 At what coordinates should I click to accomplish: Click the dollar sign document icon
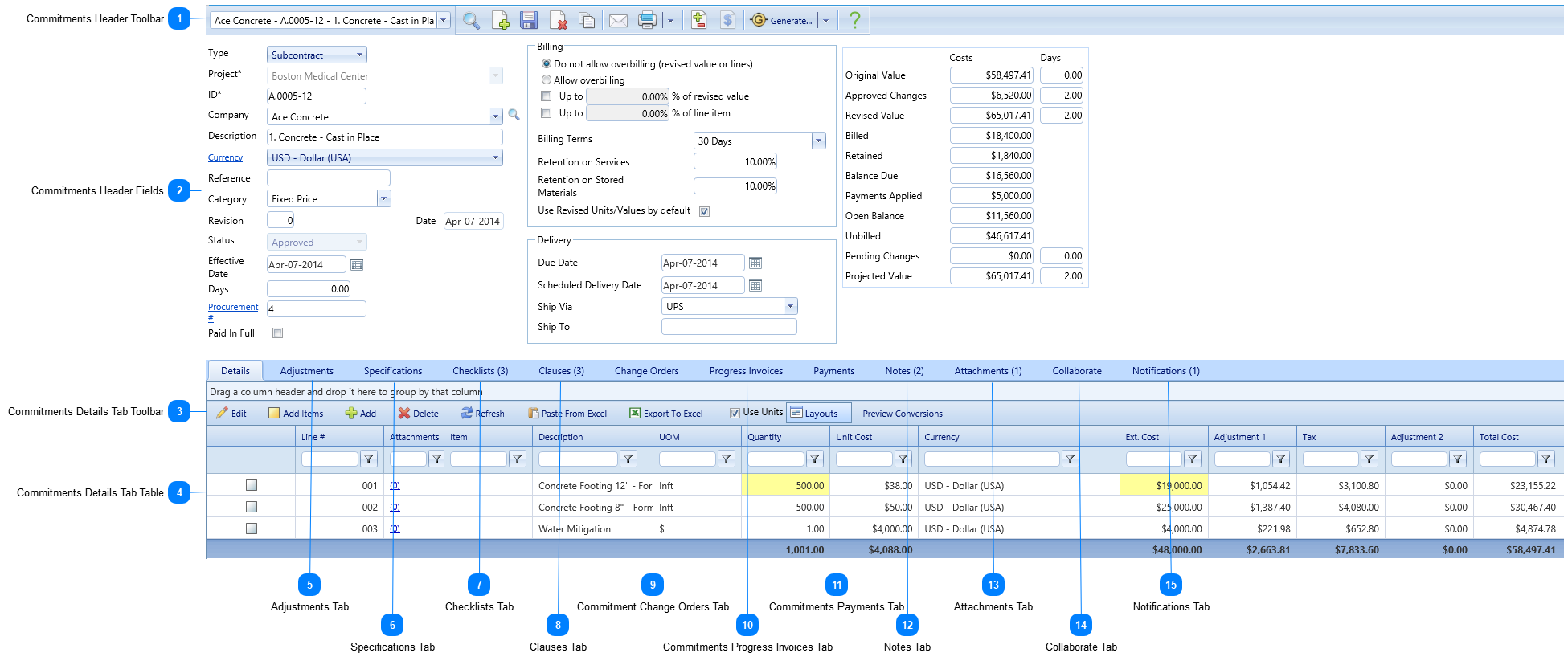pos(727,21)
